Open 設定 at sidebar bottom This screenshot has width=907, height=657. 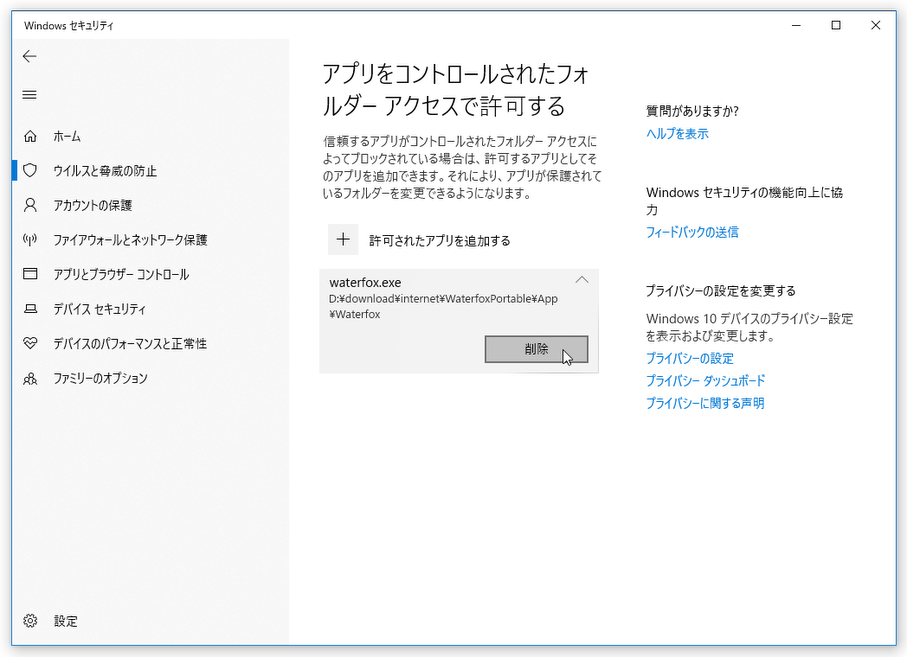coord(65,621)
